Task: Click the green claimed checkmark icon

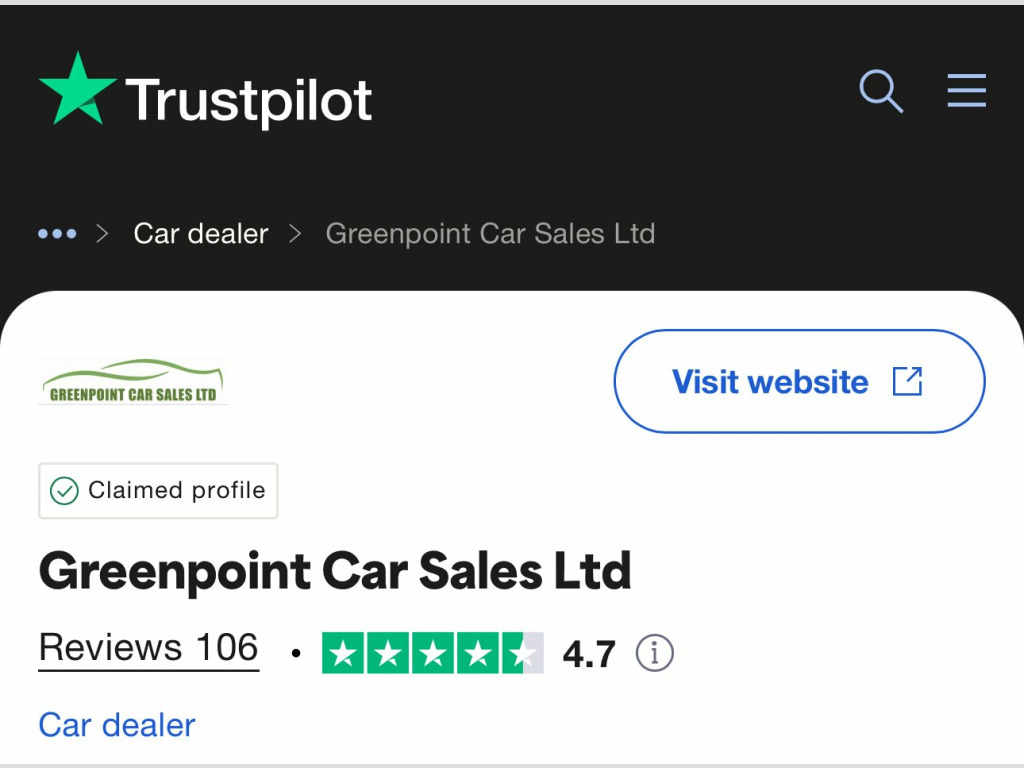Action: 64,491
